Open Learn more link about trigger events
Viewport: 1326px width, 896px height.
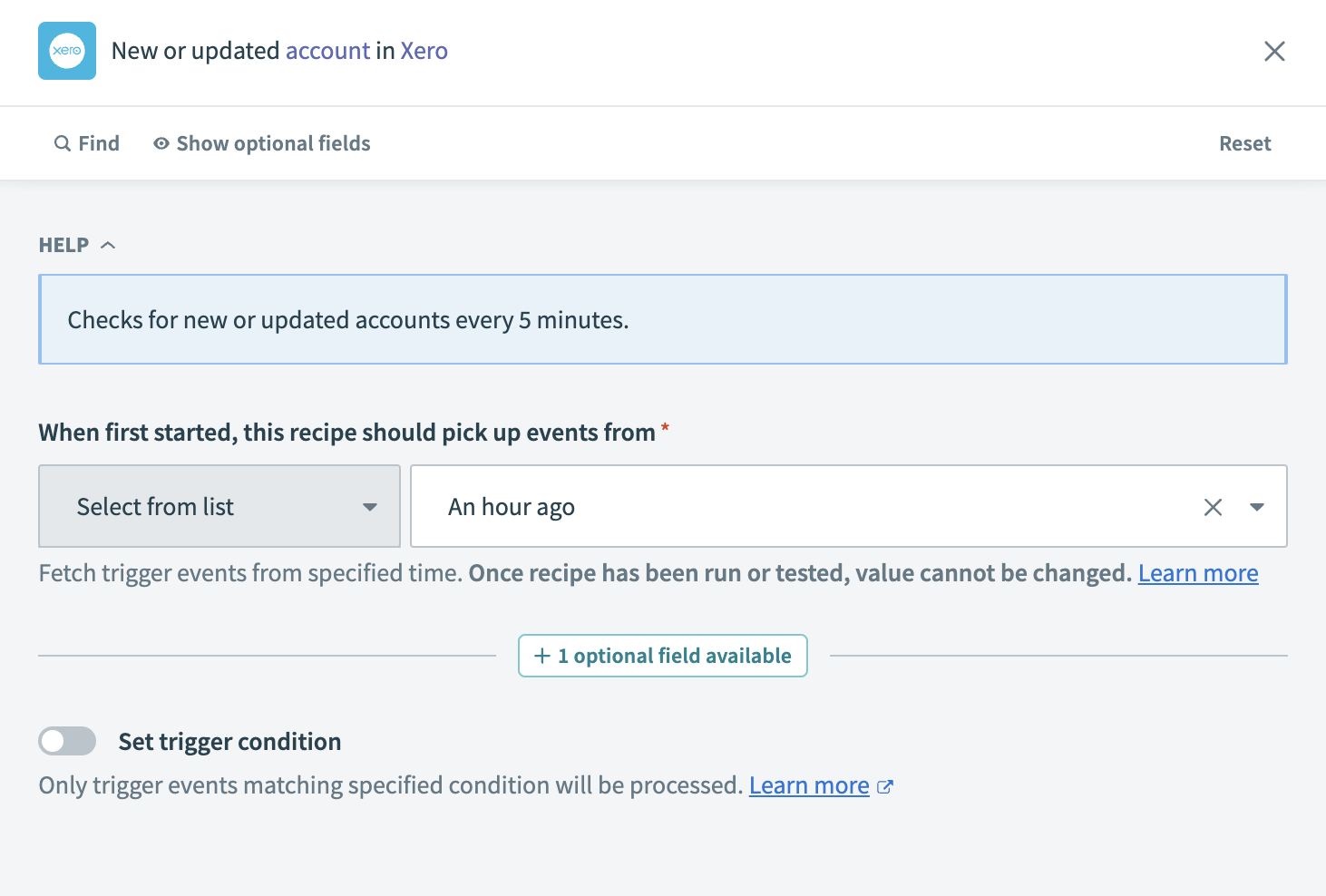point(1197,573)
